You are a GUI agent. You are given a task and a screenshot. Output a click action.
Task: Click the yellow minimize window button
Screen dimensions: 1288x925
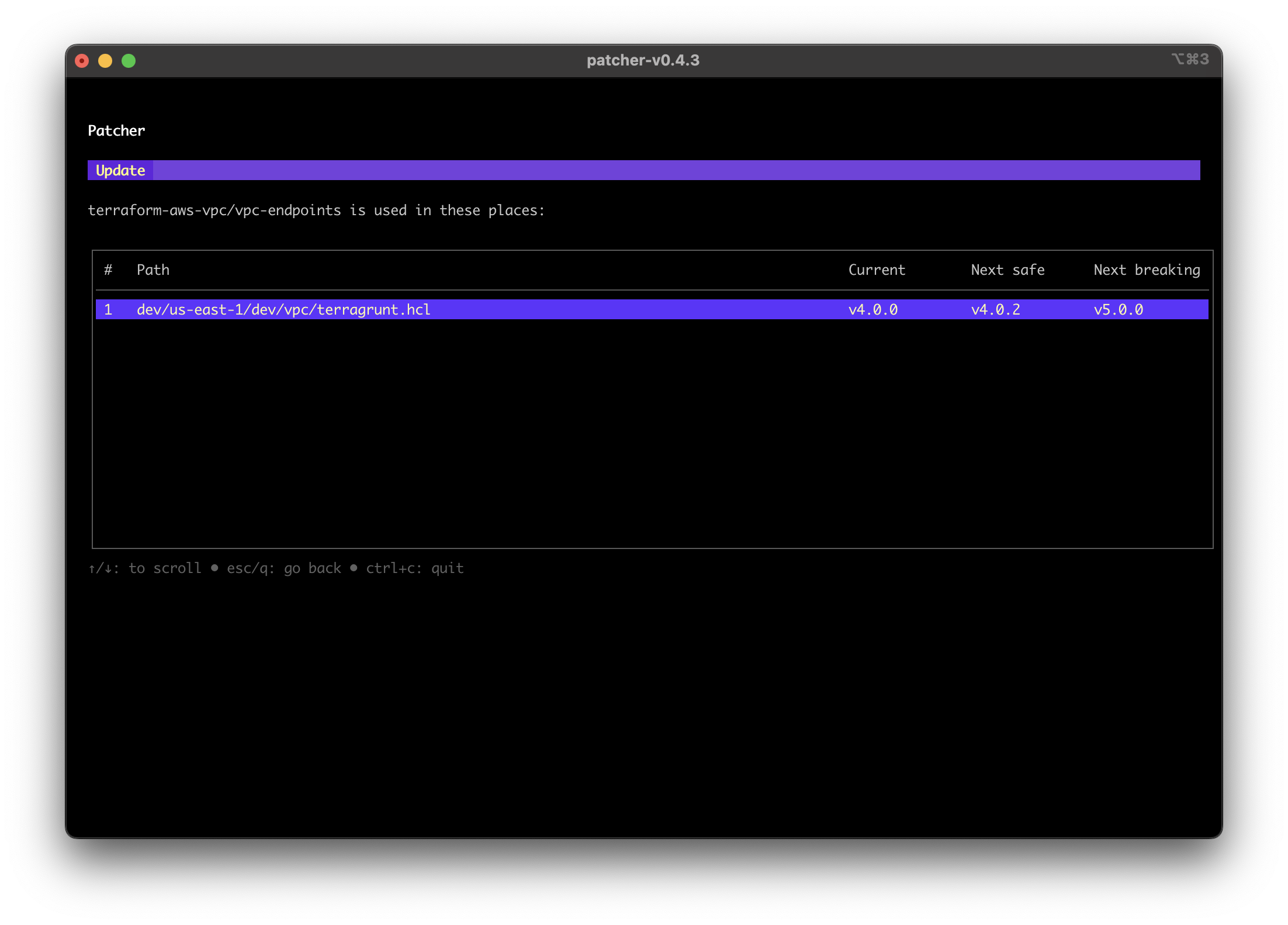click(105, 60)
